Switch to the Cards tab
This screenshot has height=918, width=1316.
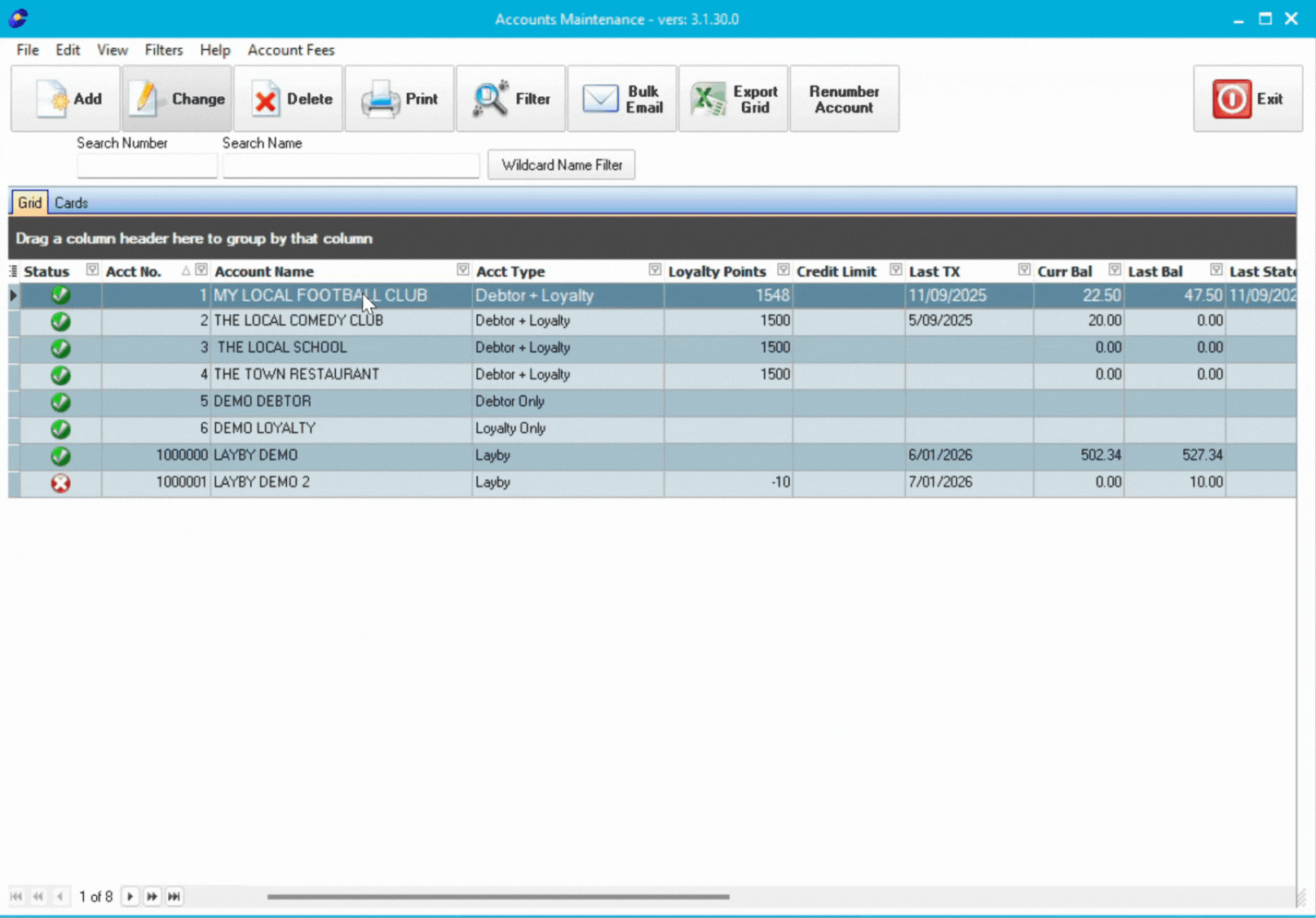pyautogui.click(x=71, y=202)
